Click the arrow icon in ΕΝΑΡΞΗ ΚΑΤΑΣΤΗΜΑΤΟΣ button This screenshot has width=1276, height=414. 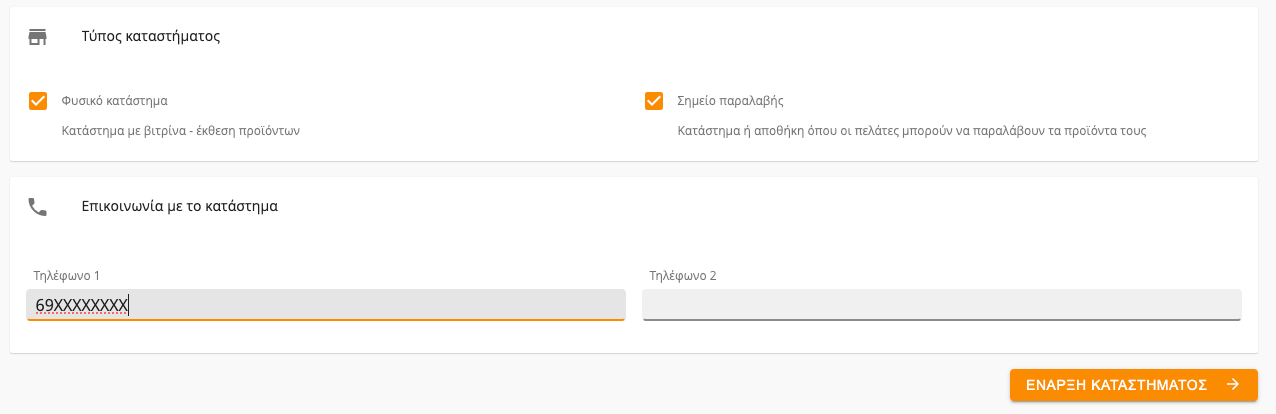coord(1233,384)
